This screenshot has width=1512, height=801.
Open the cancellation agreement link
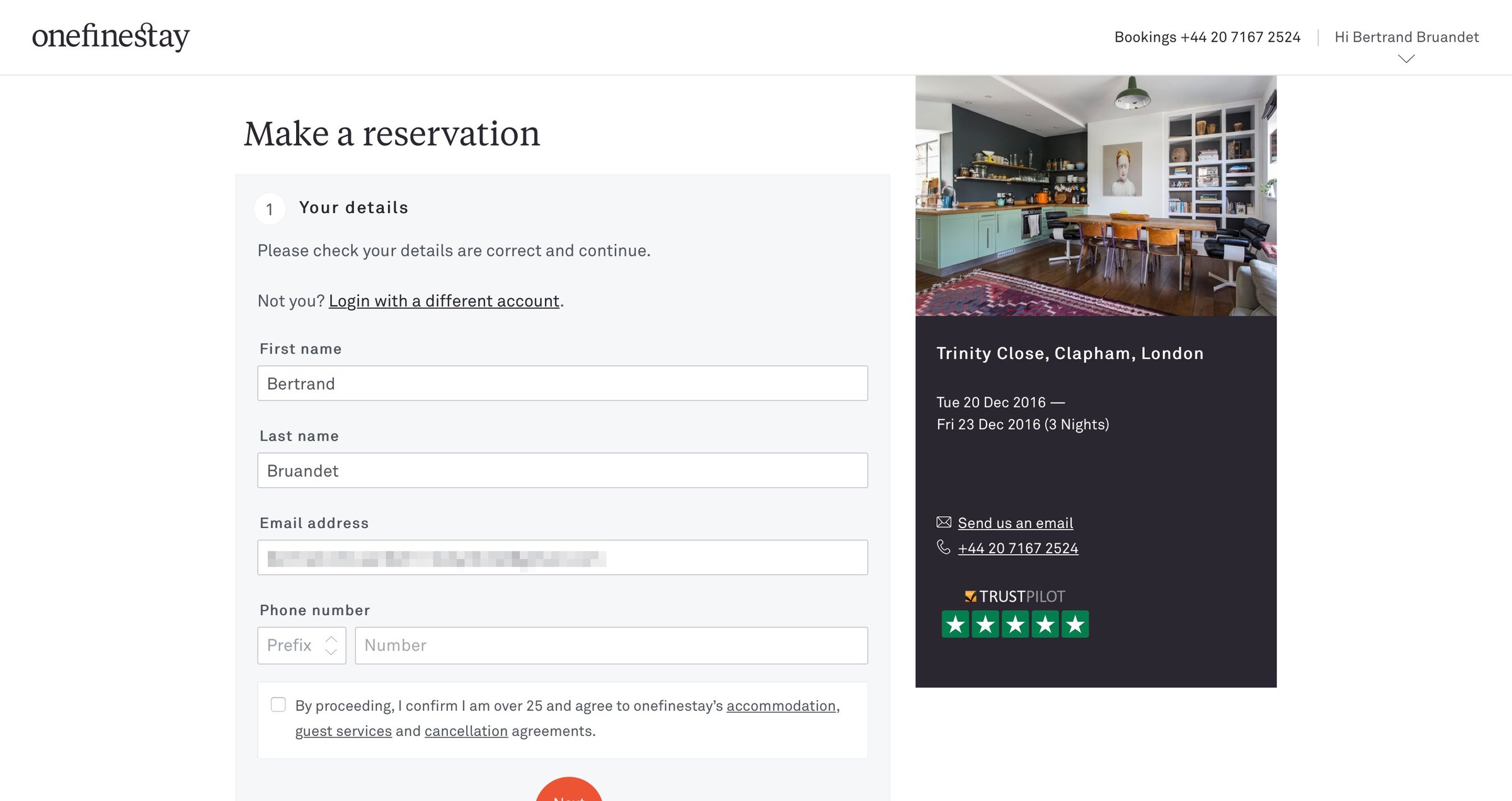pyautogui.click(x=466, y=731)
